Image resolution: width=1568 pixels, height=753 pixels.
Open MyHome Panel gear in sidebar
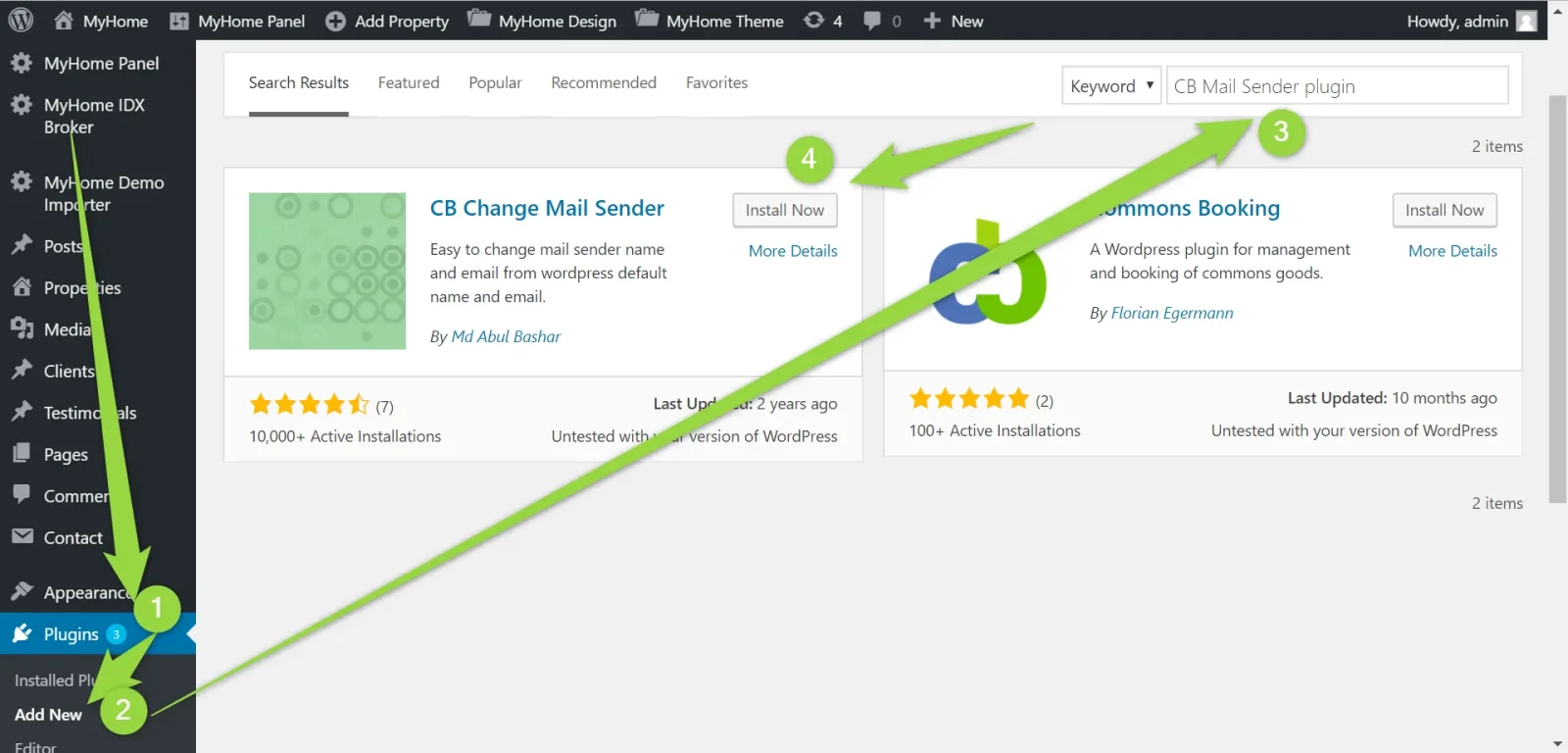pyautogui.click(x=22, y=63)
